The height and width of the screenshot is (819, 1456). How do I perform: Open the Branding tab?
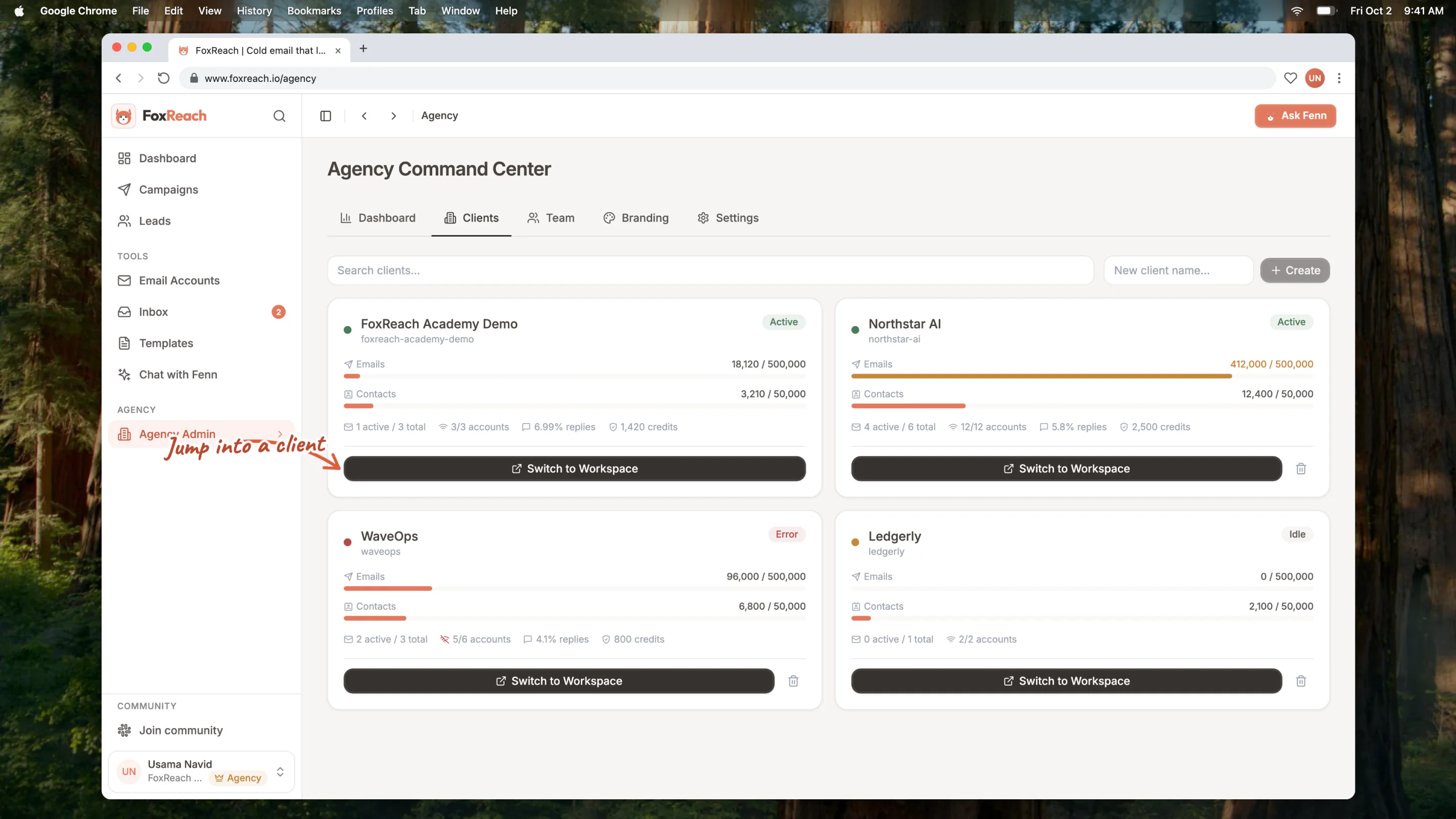click(636, 218)
